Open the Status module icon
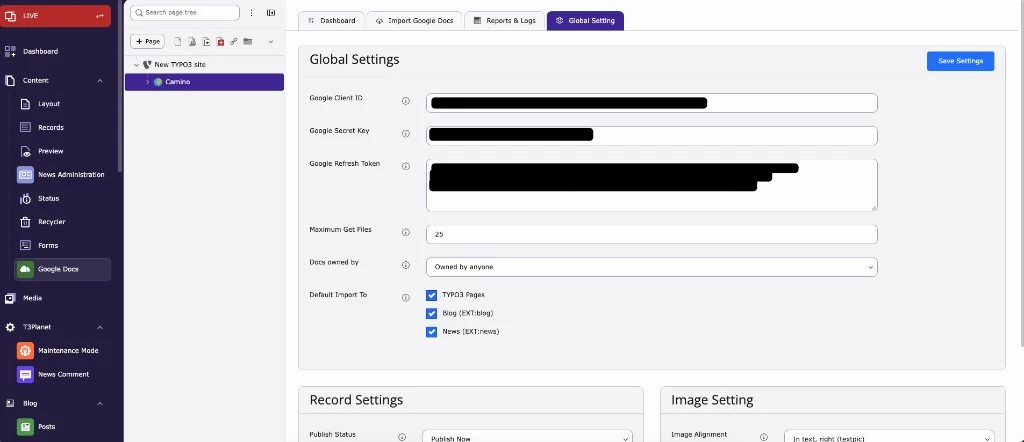Image resolution: width=1024 pixels, height=442 pixels. [x=25, y=198]
